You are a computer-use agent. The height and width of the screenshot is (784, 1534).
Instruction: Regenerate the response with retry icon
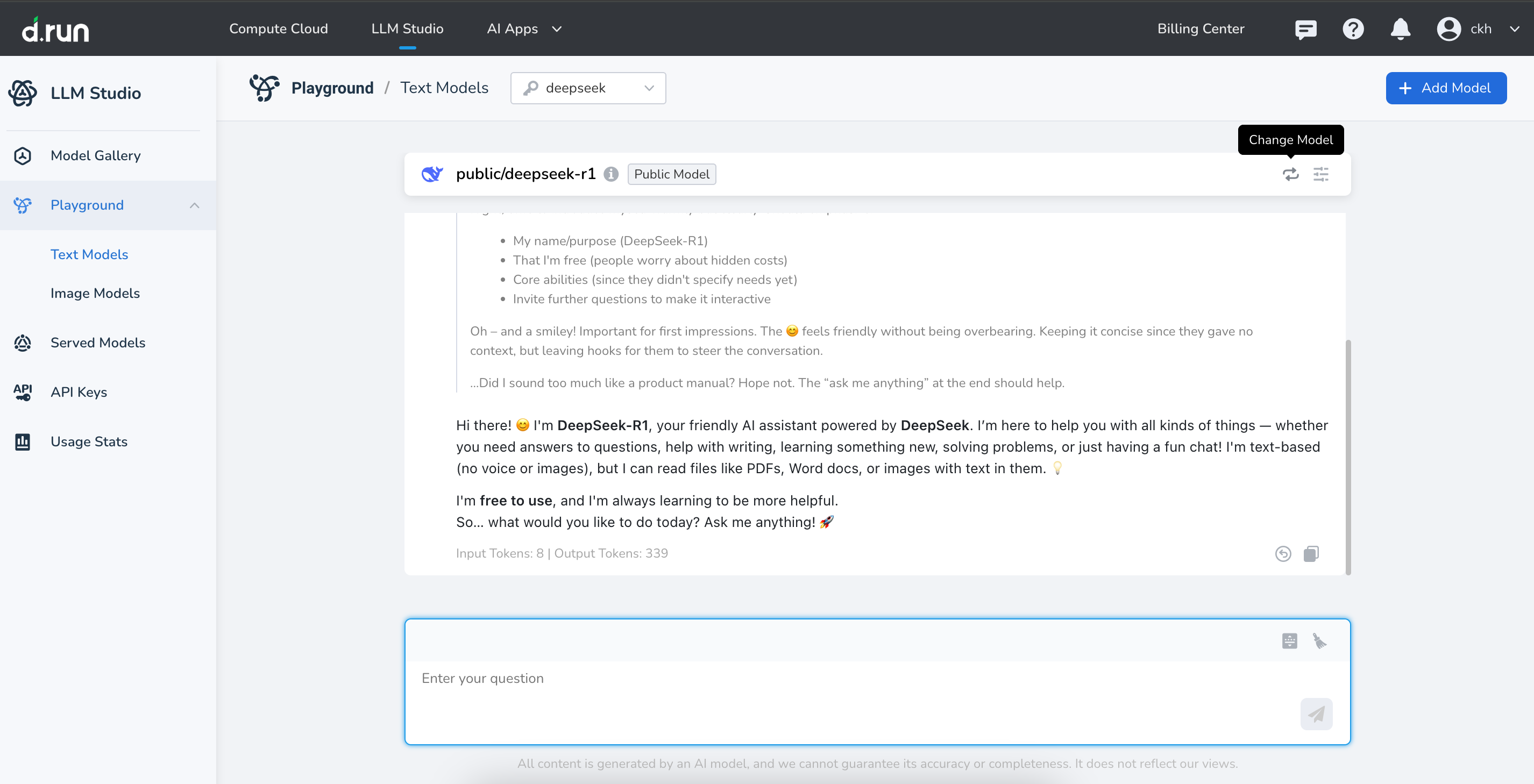click(x=1283, y=554)
